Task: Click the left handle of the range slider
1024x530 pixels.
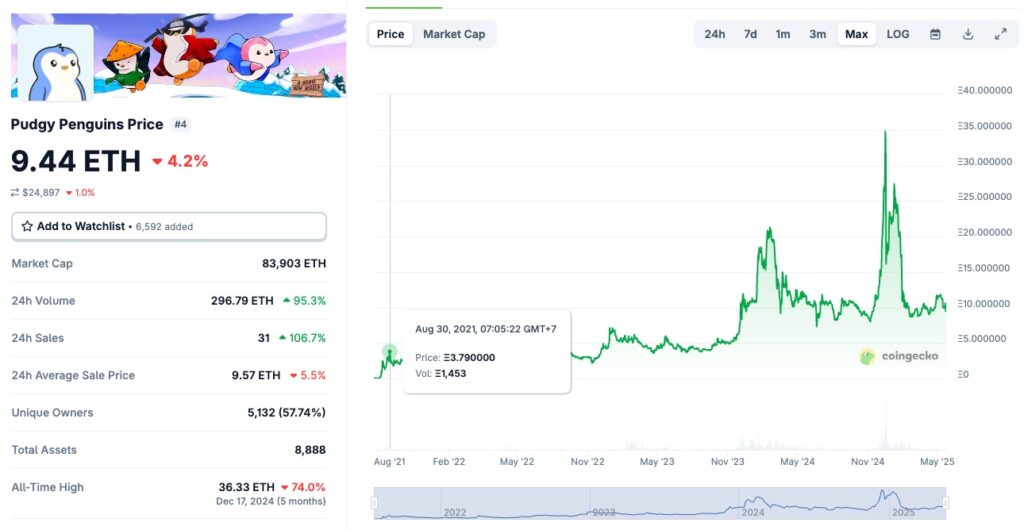Action: [x=375, y=503]
